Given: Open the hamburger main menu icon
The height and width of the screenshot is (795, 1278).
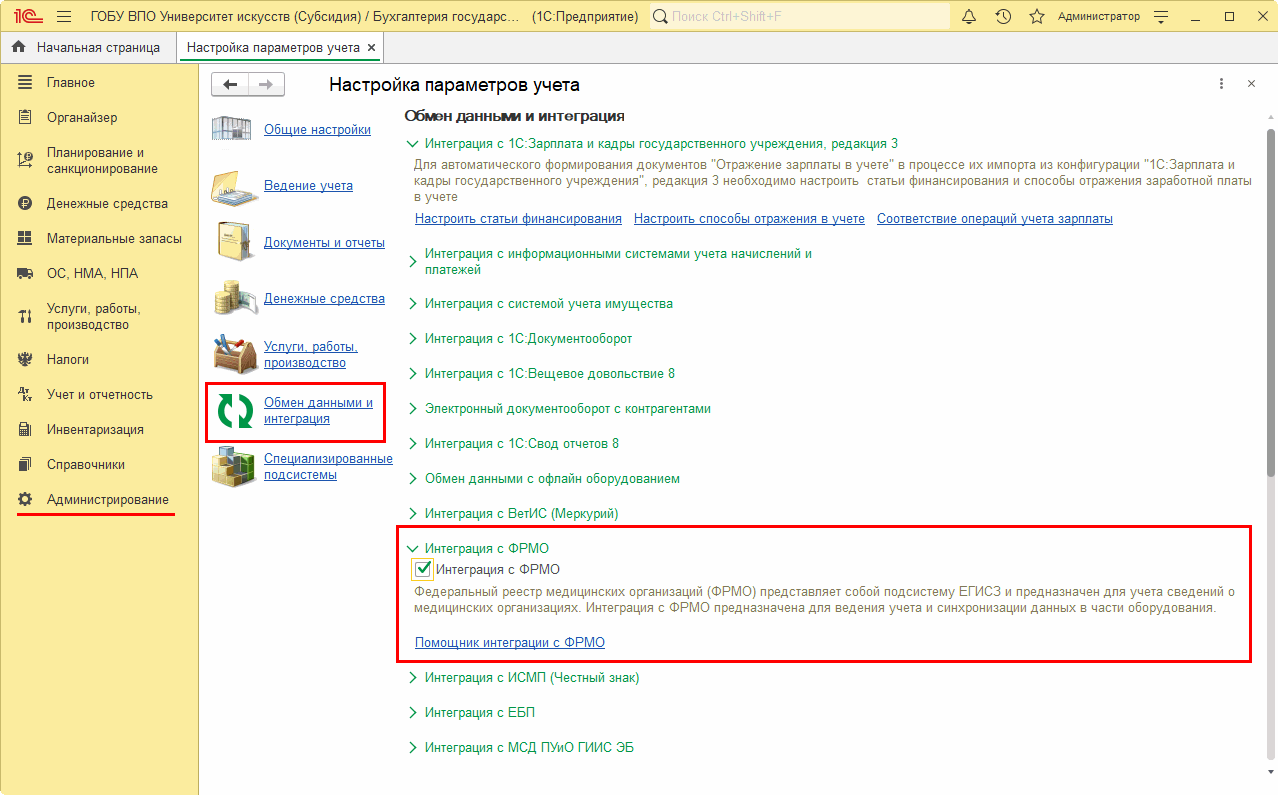Looking at the screenshot, I should pos(64,17).
